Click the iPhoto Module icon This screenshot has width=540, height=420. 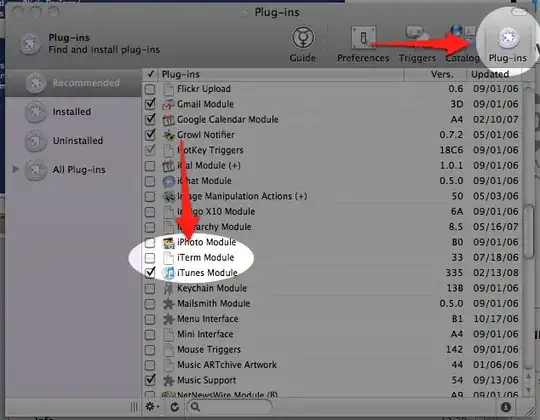coord(169,242)
